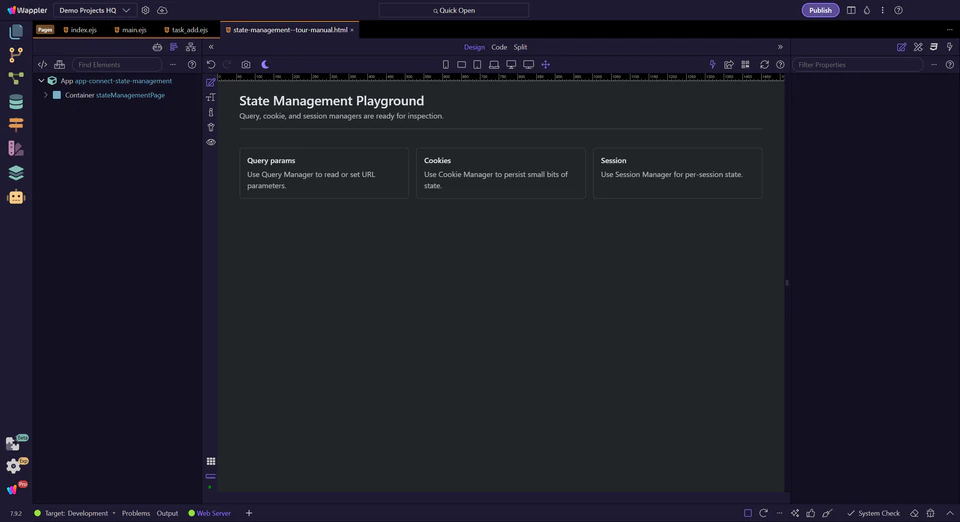Select the tablet viewport size
The width and height of the screenshot is (960, 522).
tap(478, 64)
